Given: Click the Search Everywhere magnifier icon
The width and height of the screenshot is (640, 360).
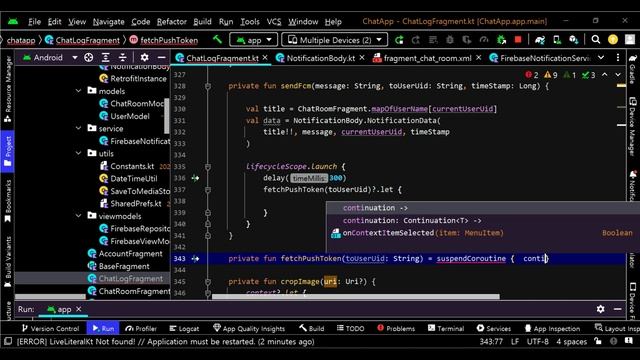Looking at the screenshot, I should (x=596, y=40).
